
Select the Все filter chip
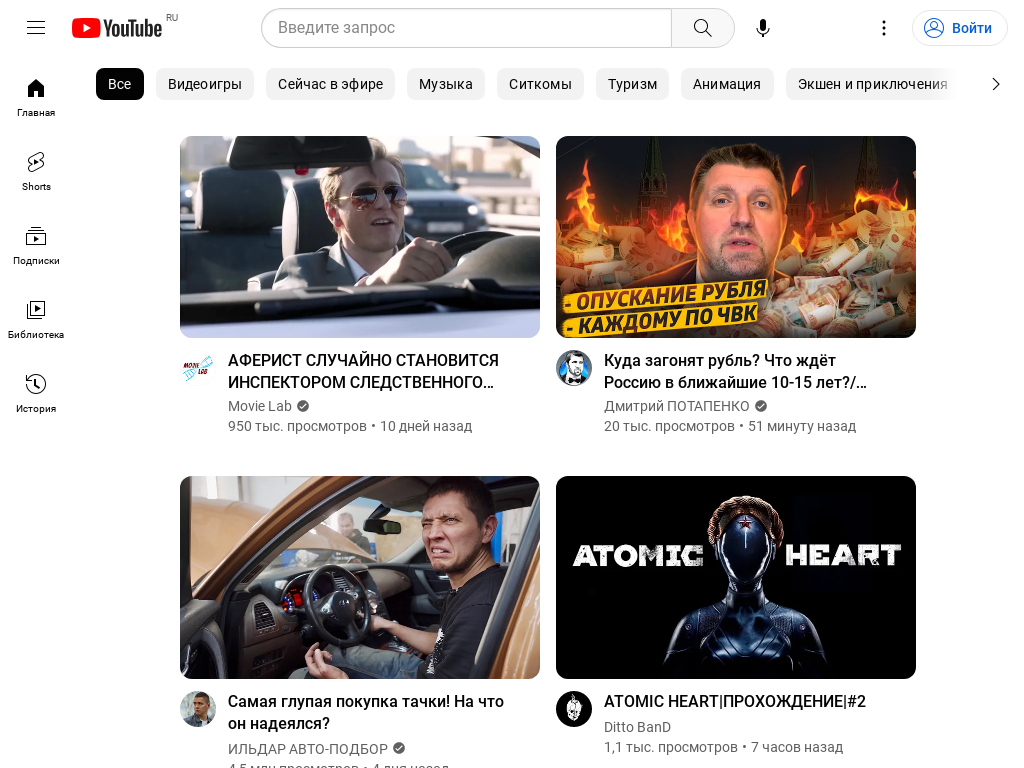(120, 84)
